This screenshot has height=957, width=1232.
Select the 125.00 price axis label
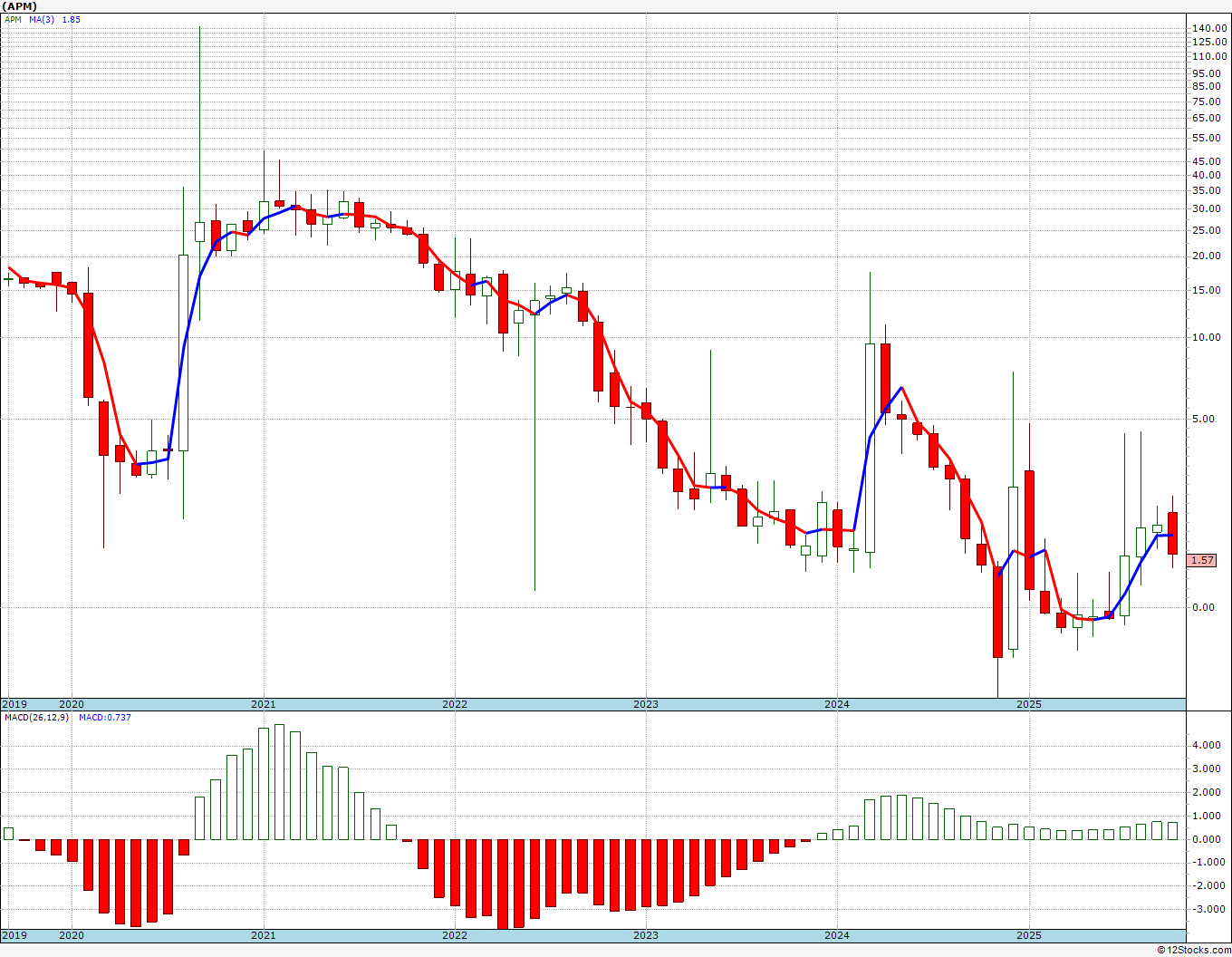click(1209, 42)
